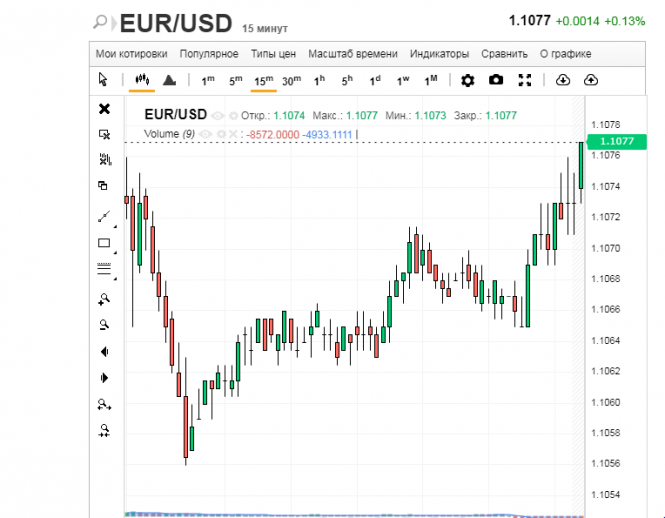Switch to the 5m timeframe

(235, 80)
